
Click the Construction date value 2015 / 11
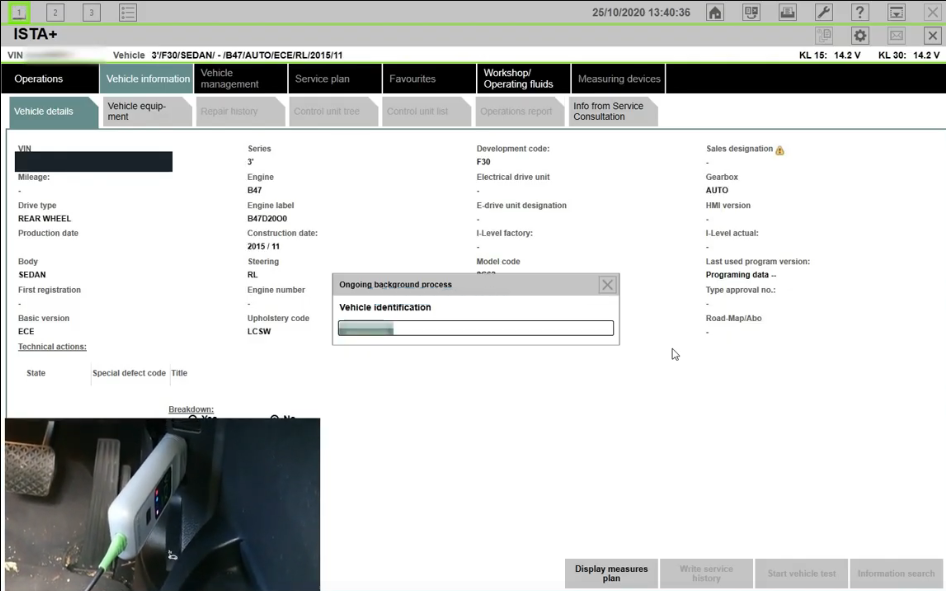pyautogui.click(x=263, y=247)
